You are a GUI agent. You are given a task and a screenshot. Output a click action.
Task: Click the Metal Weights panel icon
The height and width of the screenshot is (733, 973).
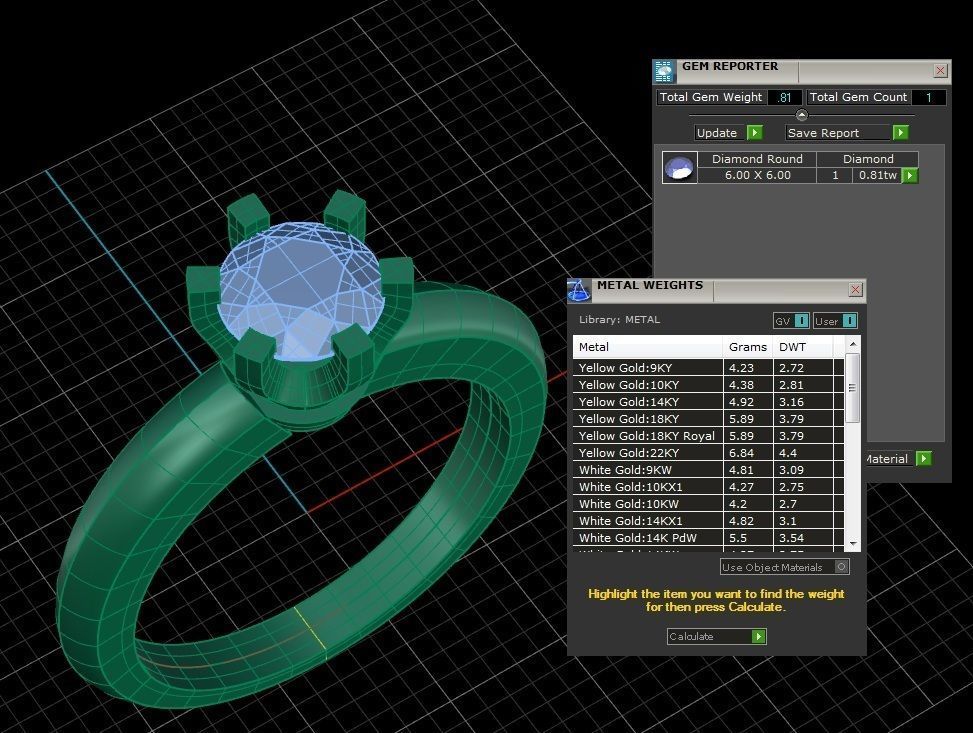[578, 290]
